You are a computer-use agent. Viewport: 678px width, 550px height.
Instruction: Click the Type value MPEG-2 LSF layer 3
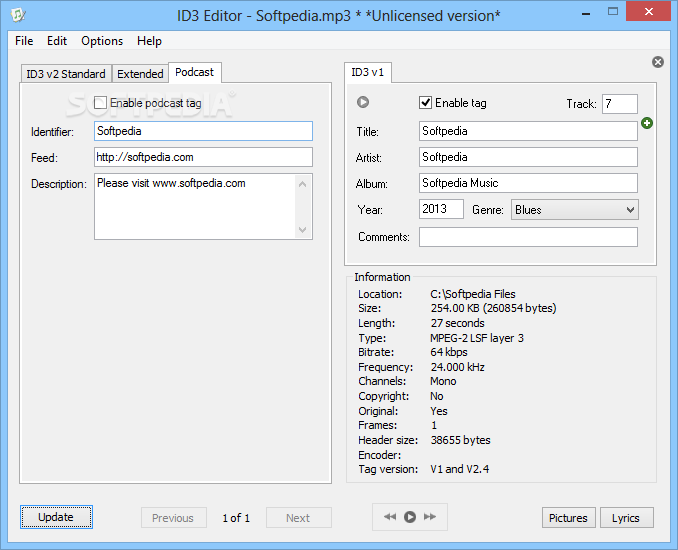point(477,338)
